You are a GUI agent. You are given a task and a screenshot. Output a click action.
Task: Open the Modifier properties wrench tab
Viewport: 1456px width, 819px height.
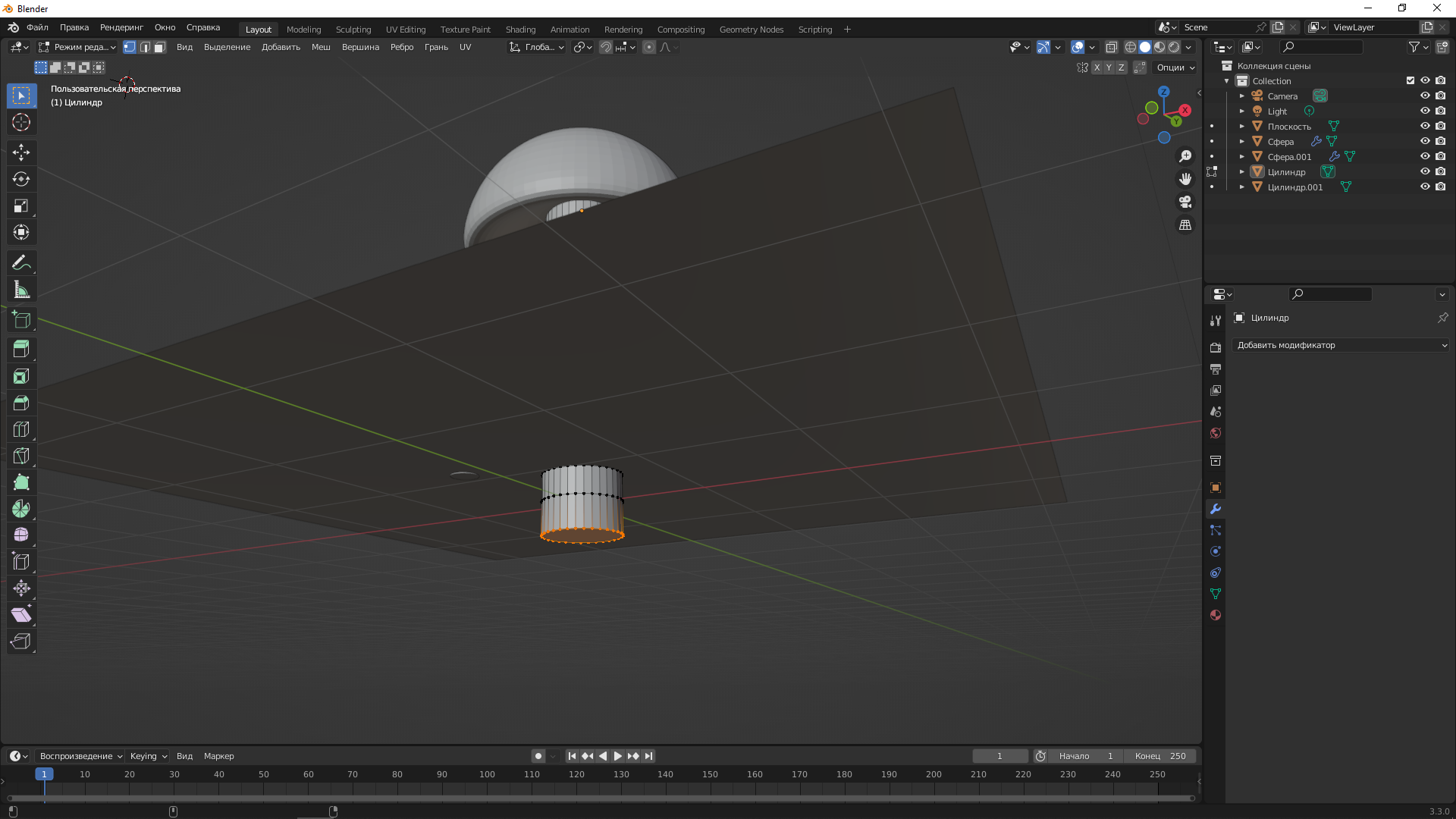(x=1216, y=509)
